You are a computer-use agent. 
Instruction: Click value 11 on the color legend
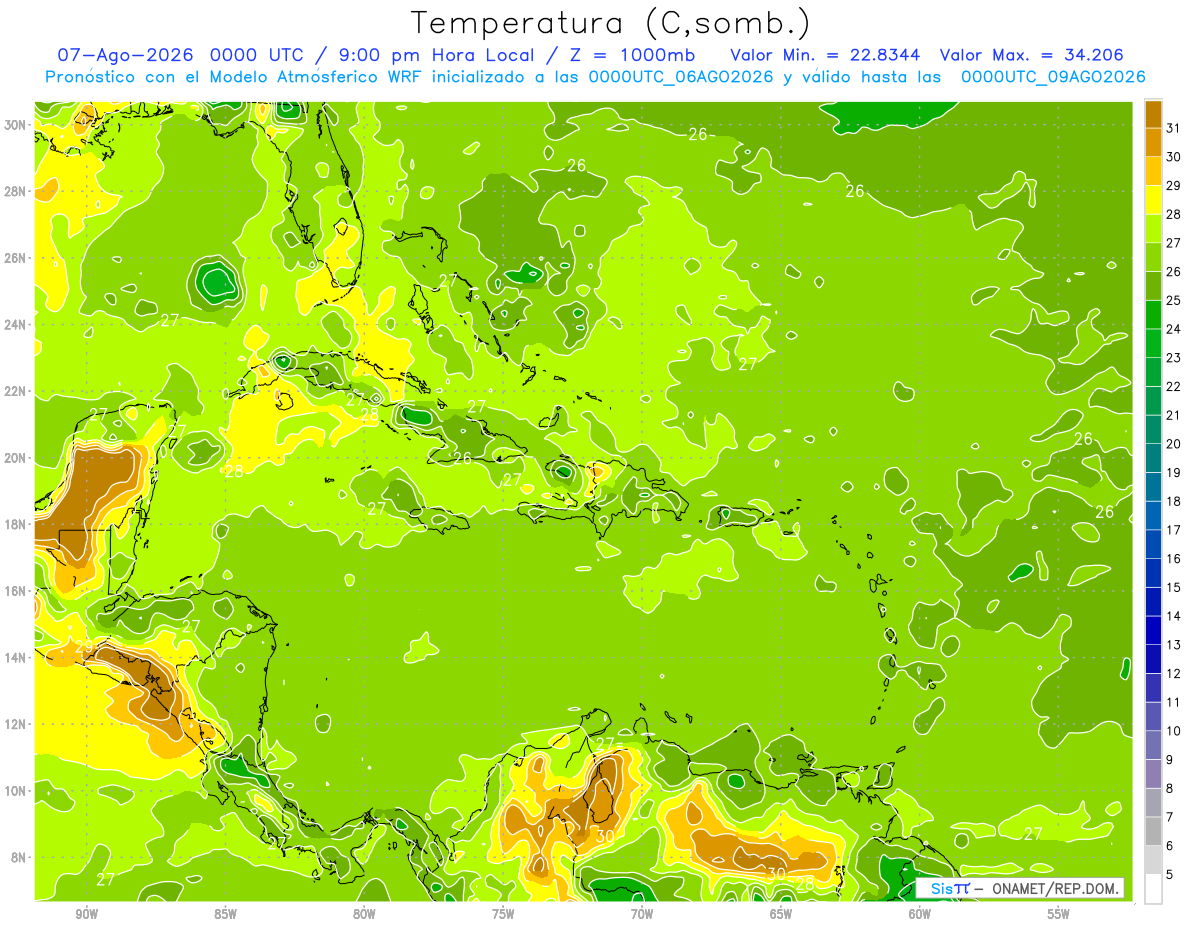click(1174, 702)
